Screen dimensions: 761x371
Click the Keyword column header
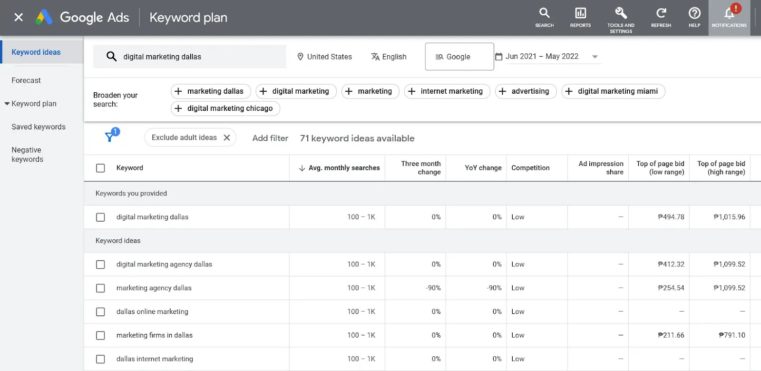[x=130, y=168]
